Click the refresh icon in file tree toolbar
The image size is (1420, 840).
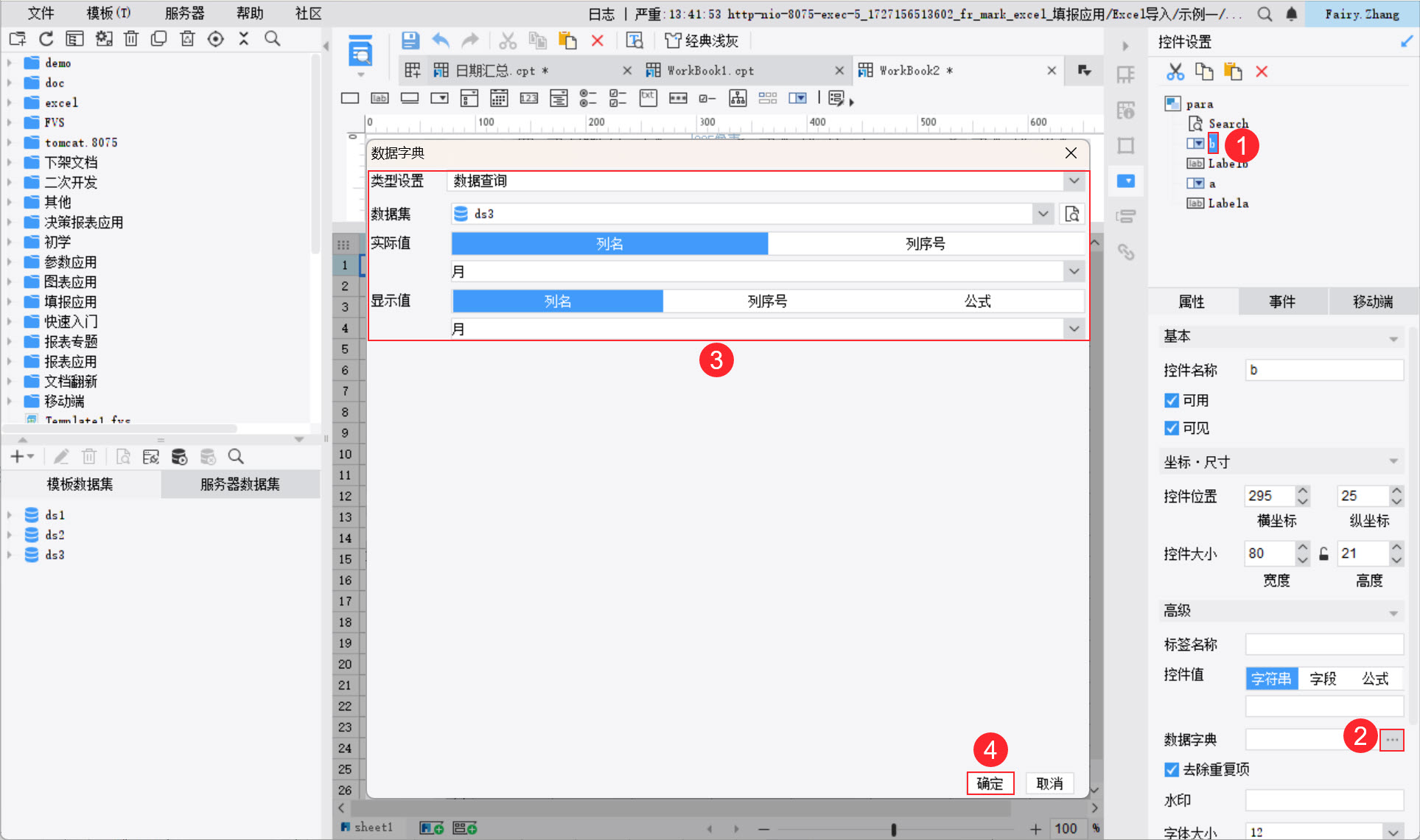pyautogui.click(x=46, y=38)
